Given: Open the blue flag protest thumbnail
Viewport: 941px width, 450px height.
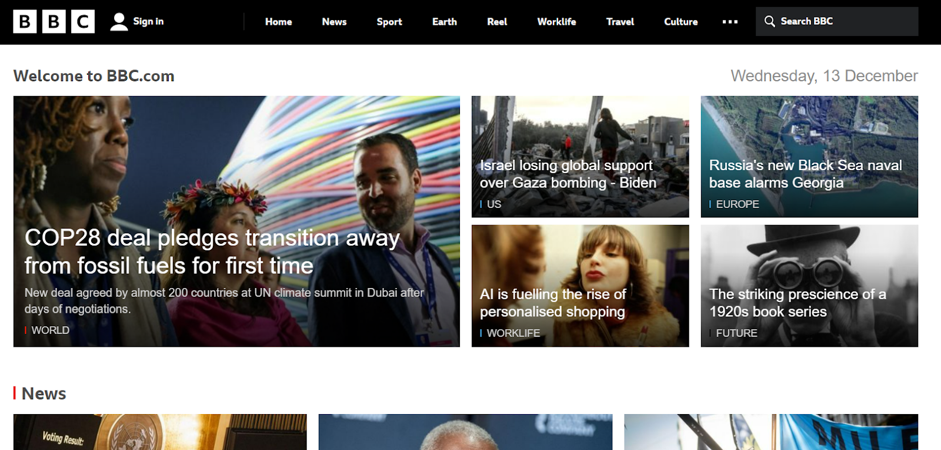Looking at the screenshot, I should 771,432.
